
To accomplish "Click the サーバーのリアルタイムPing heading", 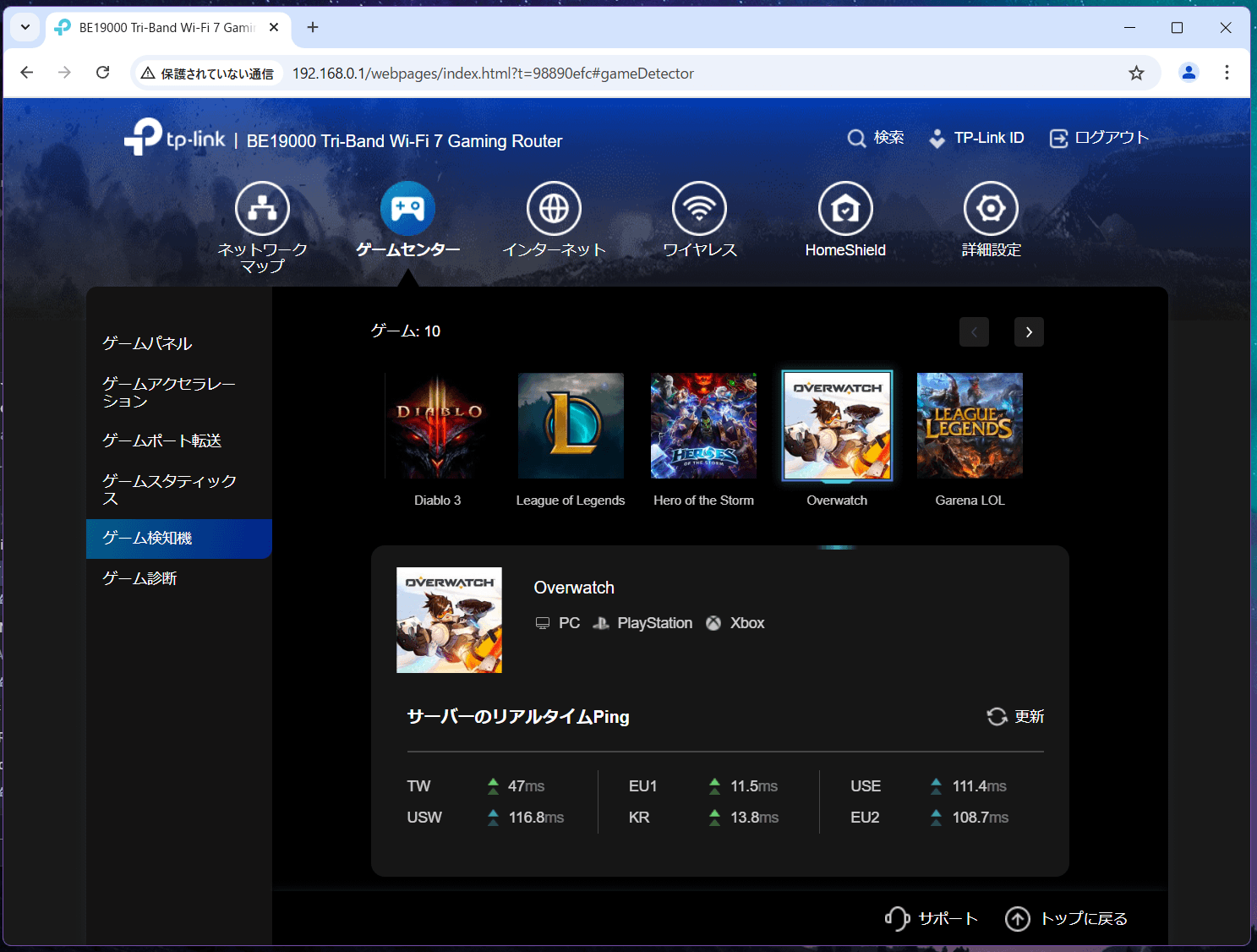I will [518, 717].
